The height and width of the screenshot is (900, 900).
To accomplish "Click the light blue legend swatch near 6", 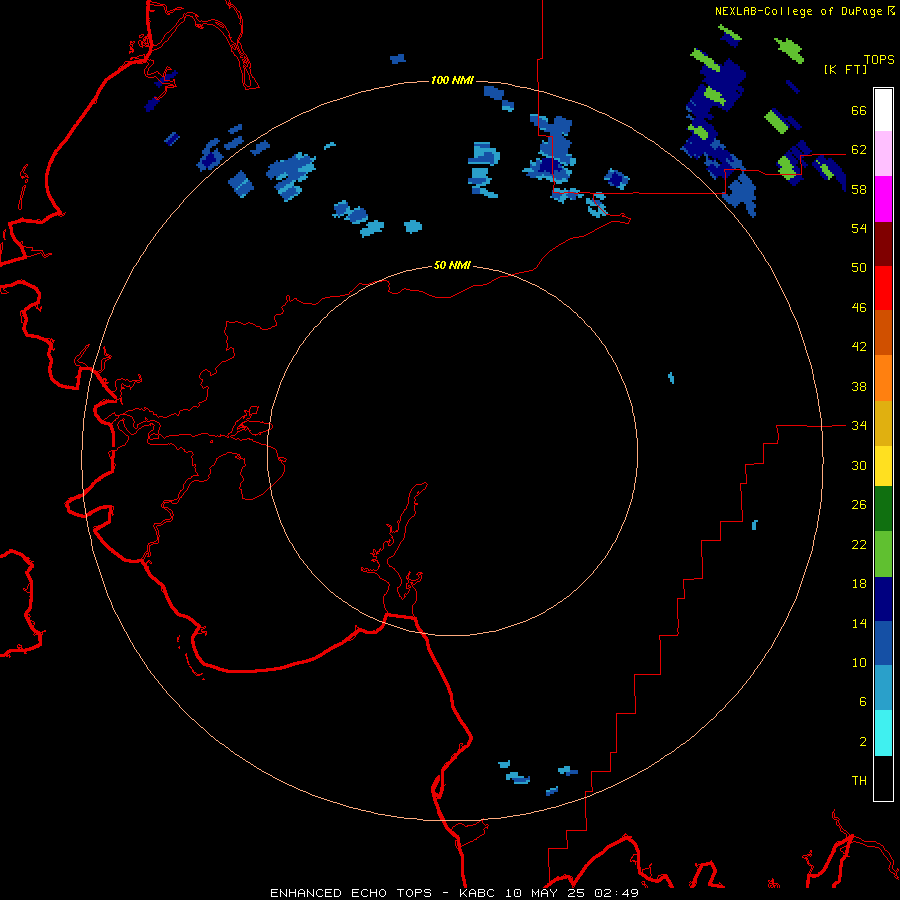I will click(x=883, y=688).
